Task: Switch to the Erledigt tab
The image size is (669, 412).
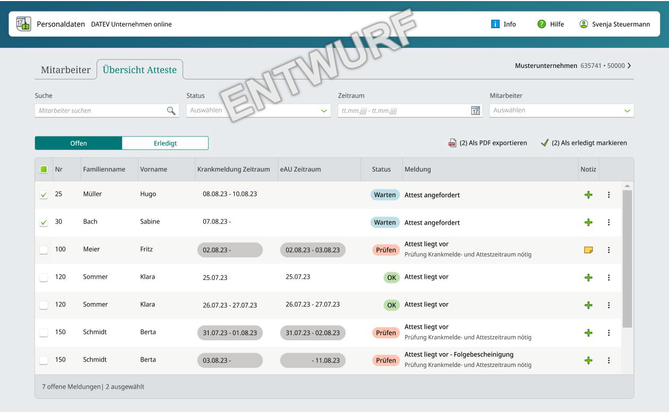Action: pos(165,143)
